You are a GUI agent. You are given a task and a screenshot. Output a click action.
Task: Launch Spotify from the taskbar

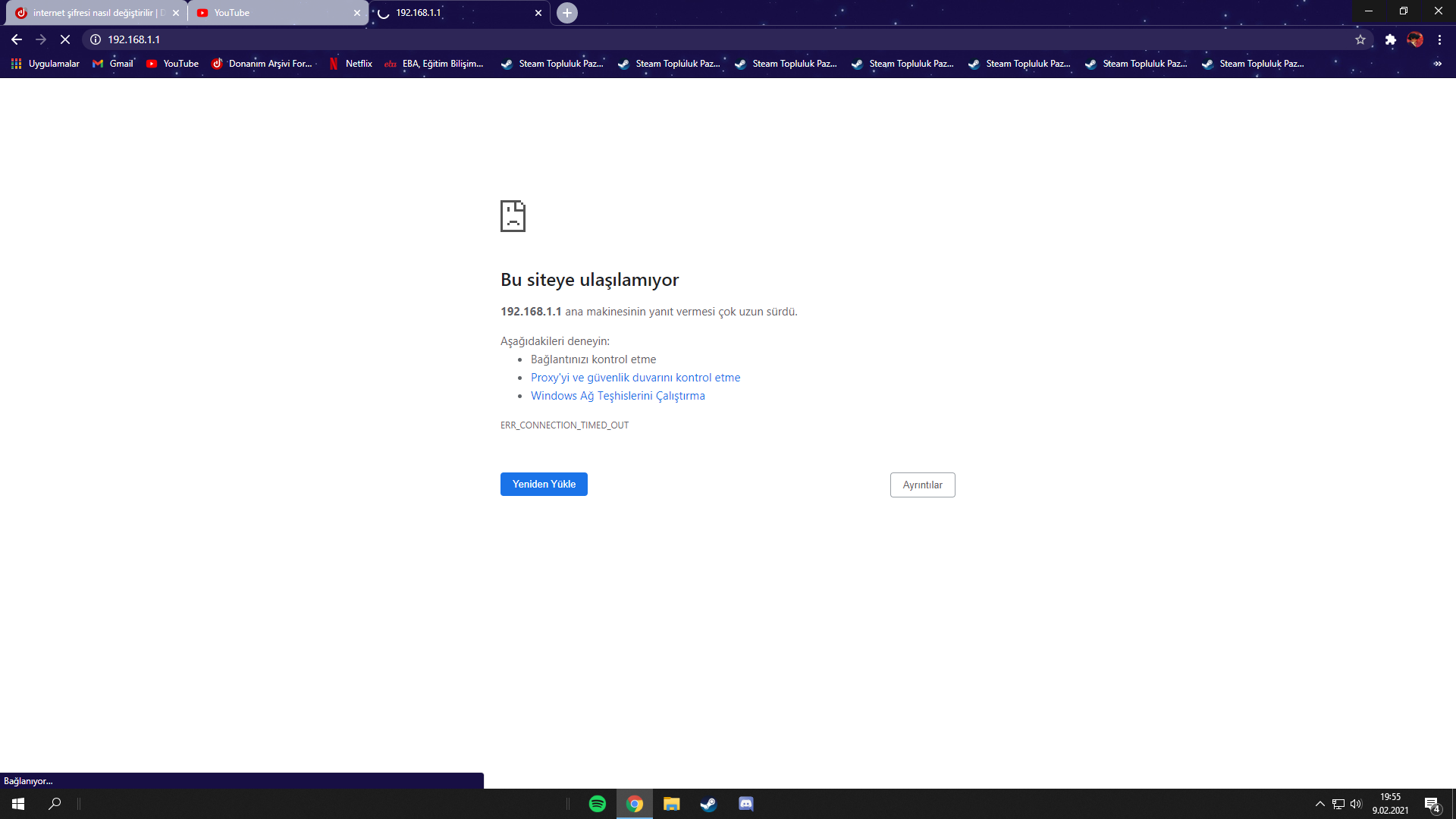(597, 803)
